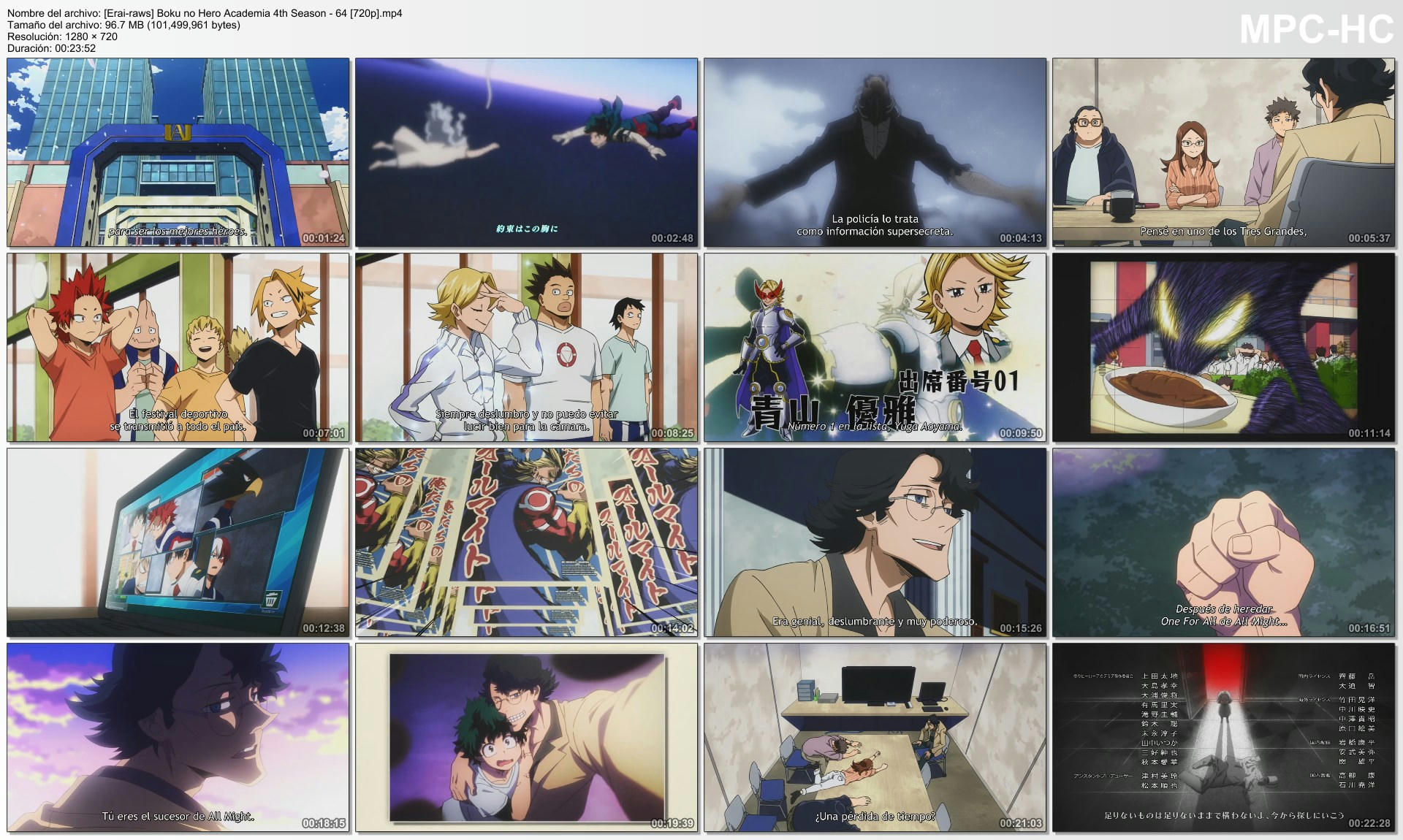
Task: Select the thumbnail at 00:11:14
Action: [1224, 348]
